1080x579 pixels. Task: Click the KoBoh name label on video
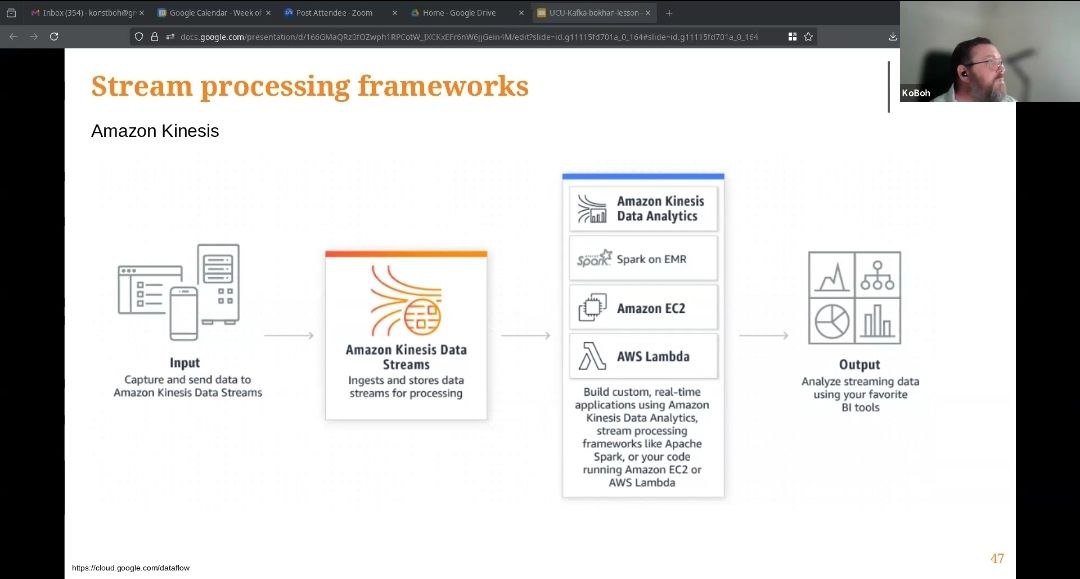pos(916,93)
